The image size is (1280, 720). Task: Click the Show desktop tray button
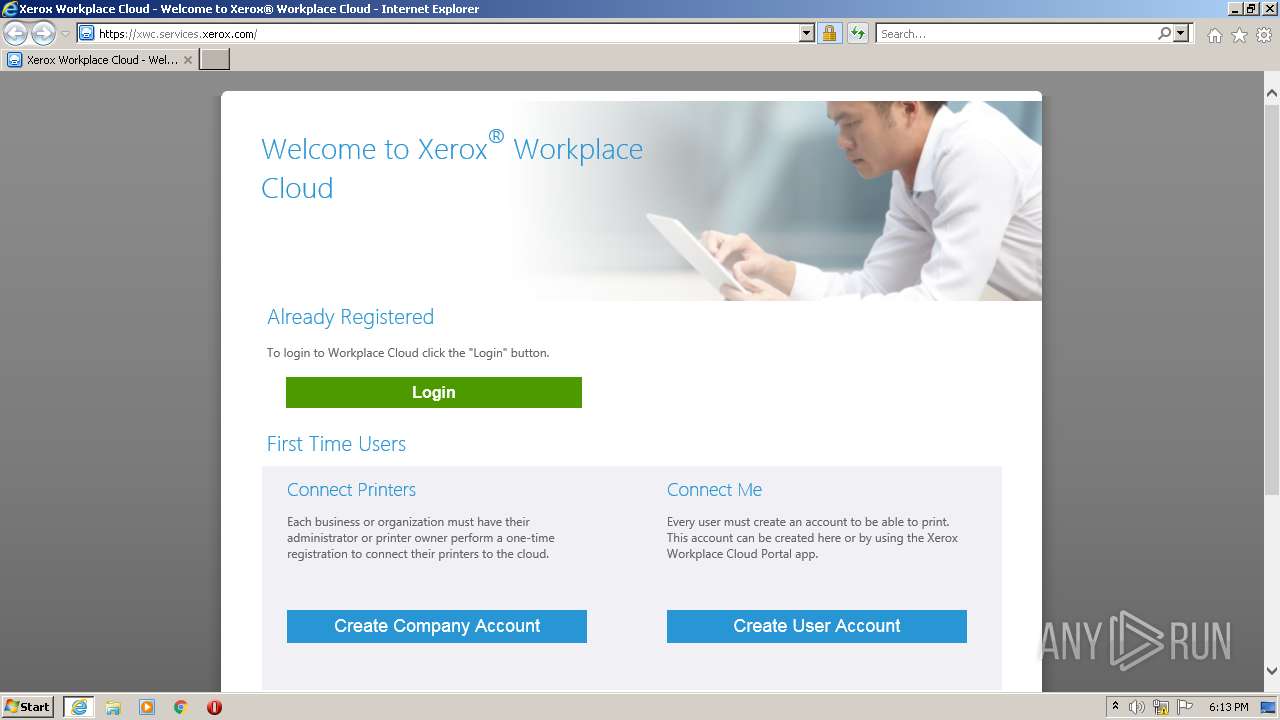tap(1269, 707)
